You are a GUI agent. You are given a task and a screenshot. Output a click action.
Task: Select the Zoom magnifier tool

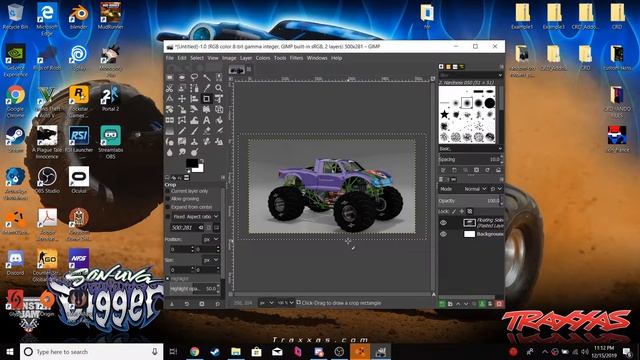pyautogui.click(x=219, y=88)
